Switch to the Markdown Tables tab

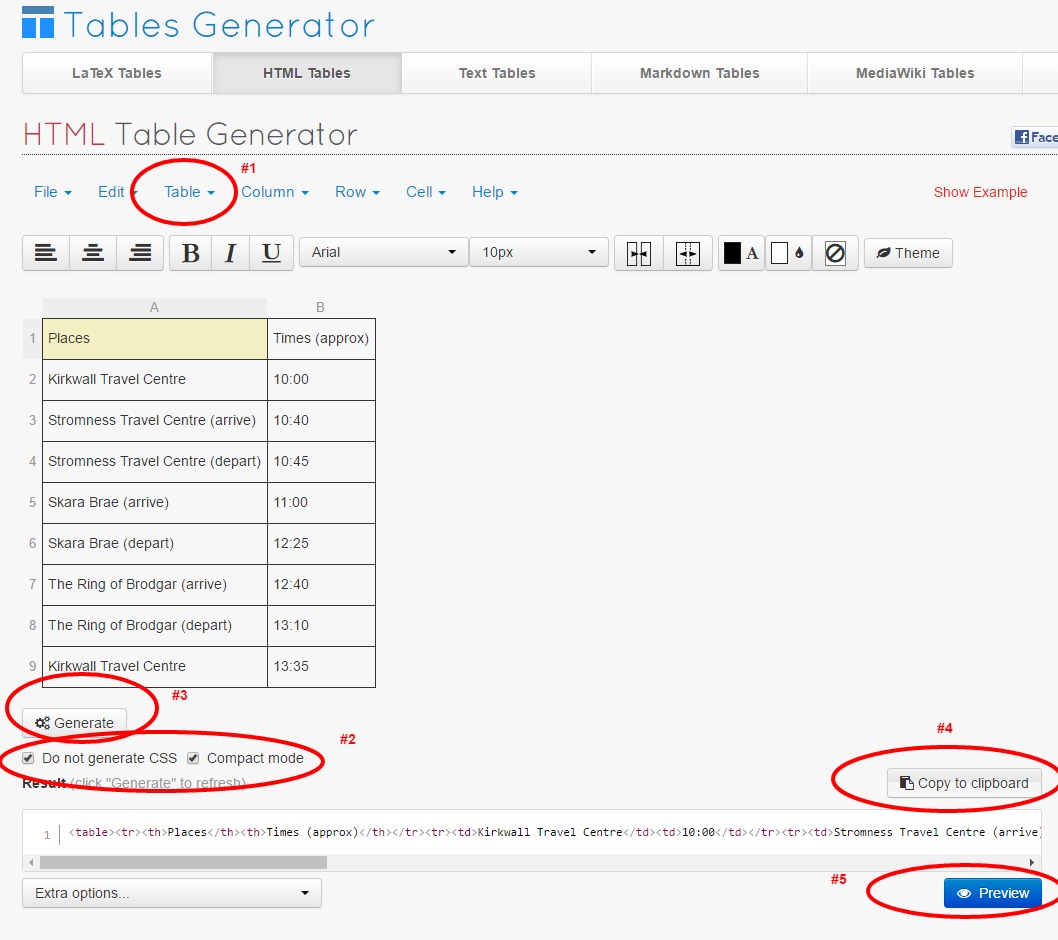698,73
